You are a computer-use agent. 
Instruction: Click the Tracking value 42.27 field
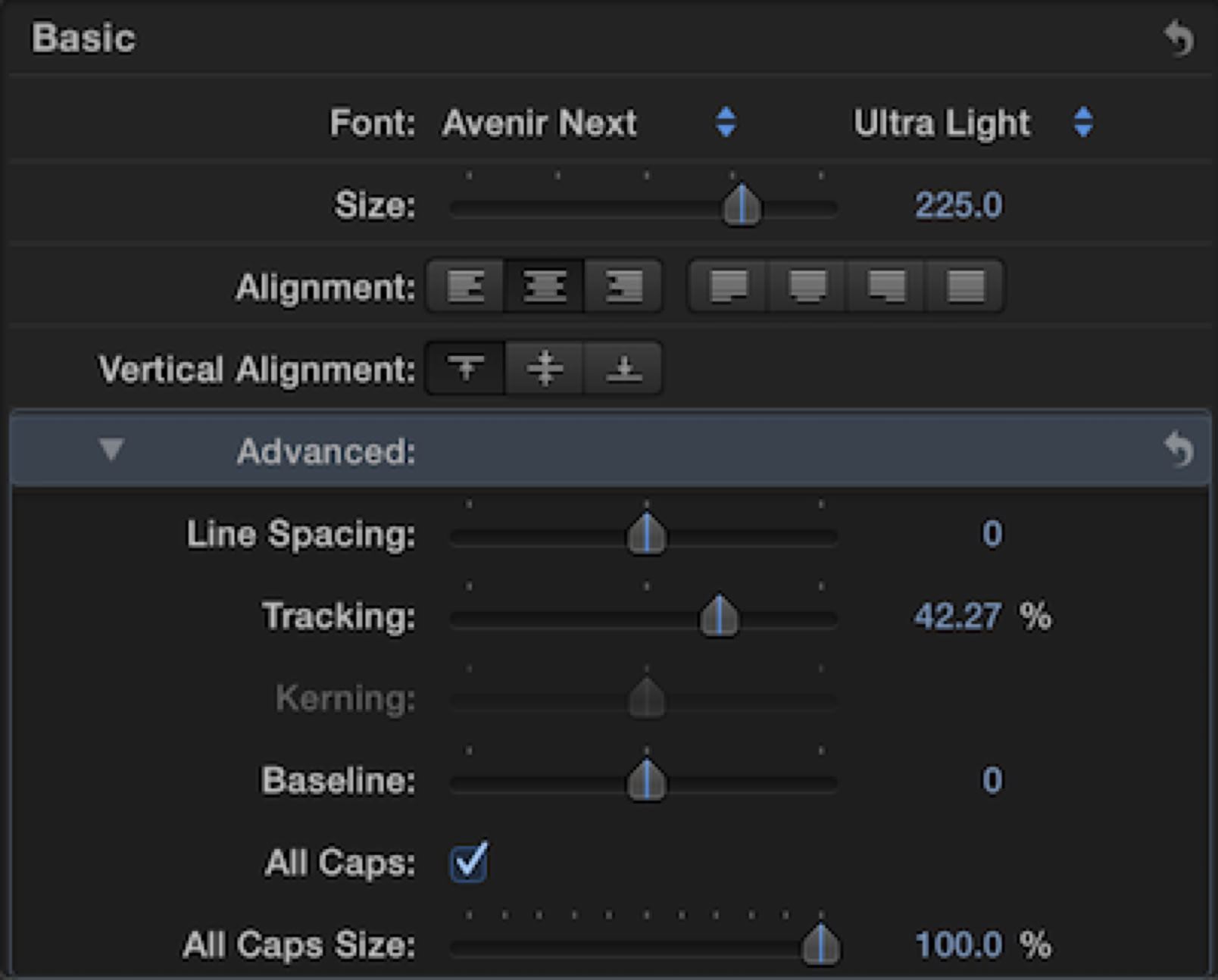coord(957,616)
